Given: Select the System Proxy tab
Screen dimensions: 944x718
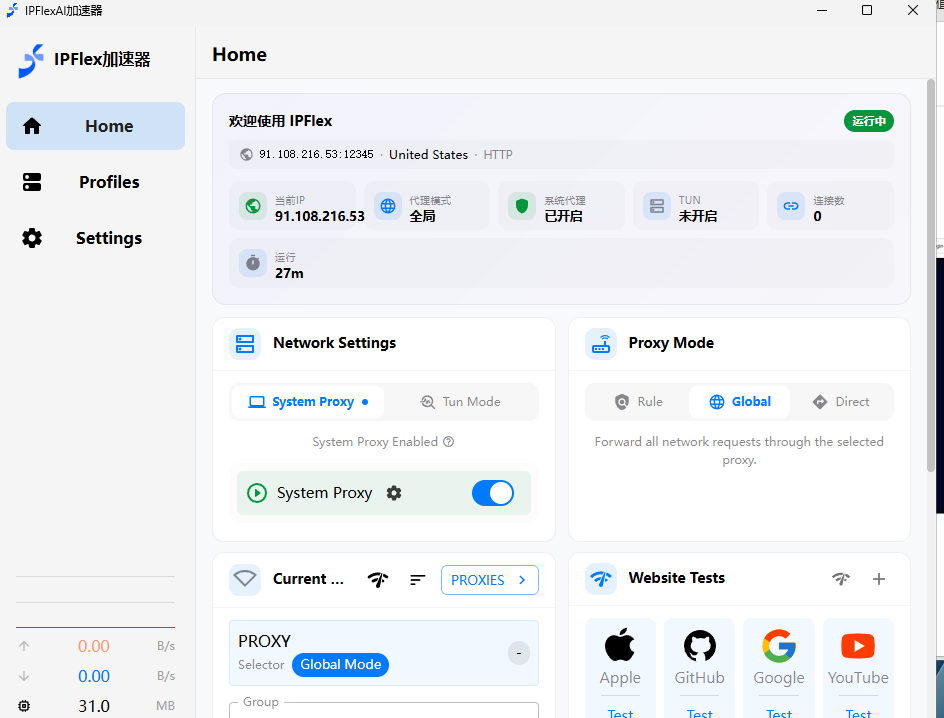Looking at the screenshot, I should [x=308, y=402].
